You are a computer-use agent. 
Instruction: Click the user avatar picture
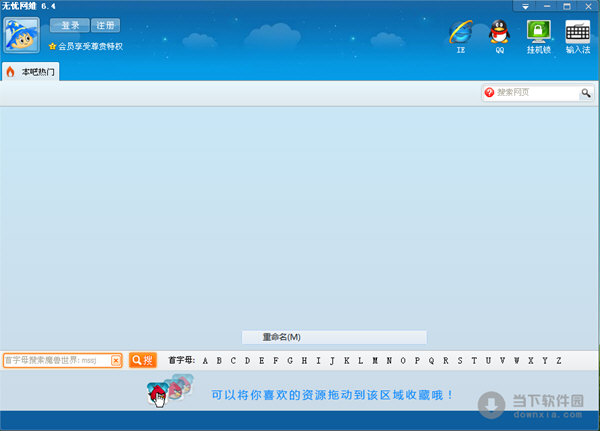22,39
